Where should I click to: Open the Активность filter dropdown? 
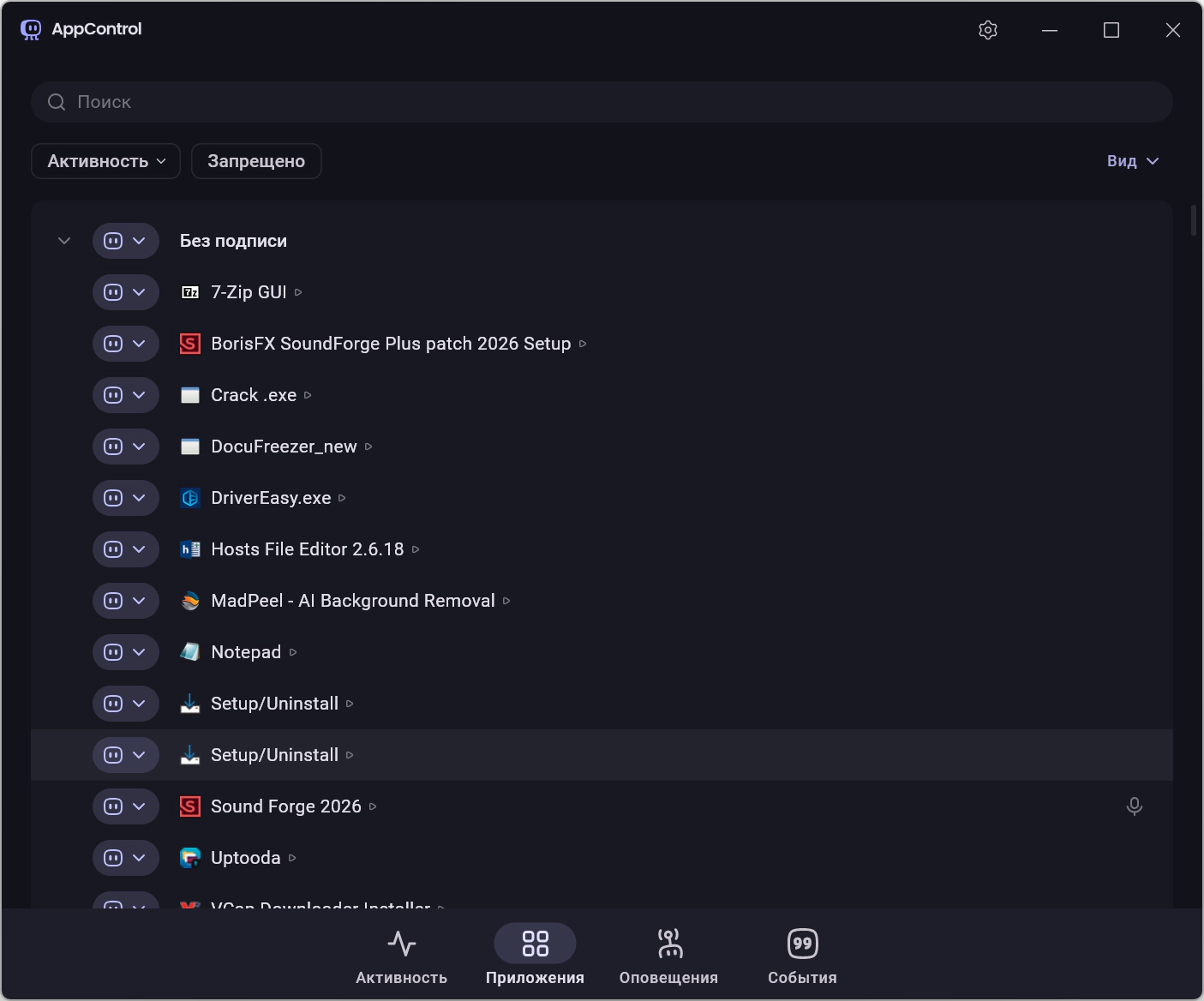pyautogui.click(x=105, y=161)
